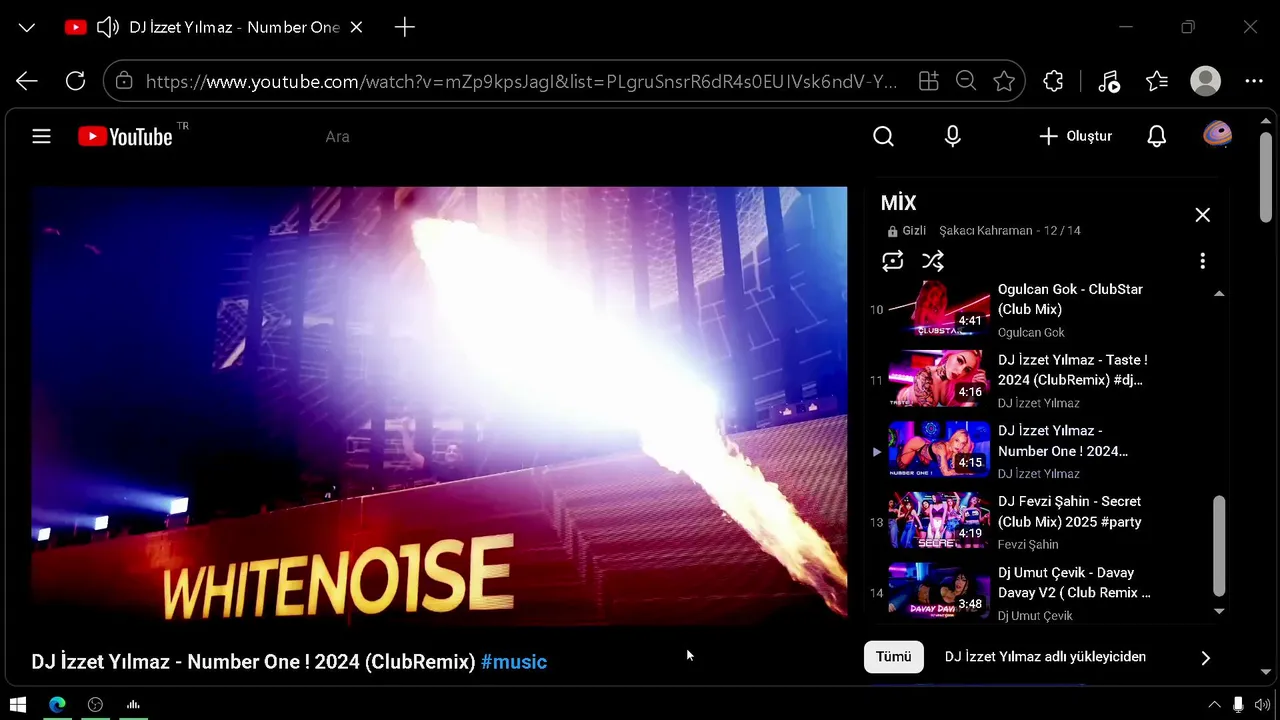Click the 'Dj Umut Çevik' channel name
1280x720 pixels.
(1035, 616)
